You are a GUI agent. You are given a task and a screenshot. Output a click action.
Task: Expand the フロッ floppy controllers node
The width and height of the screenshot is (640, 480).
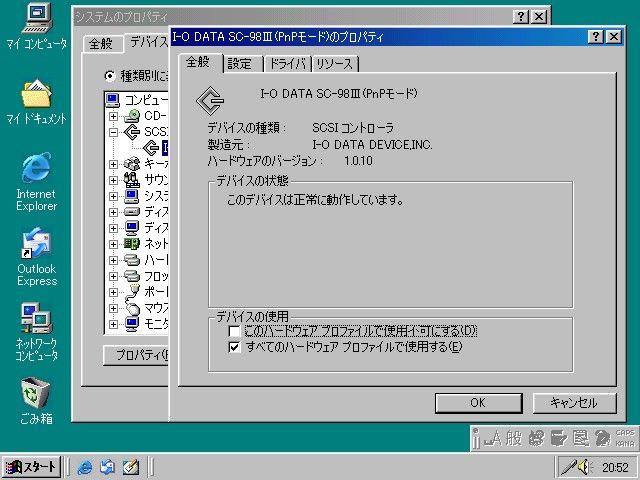pyautogui.click(x=113, y=276)
